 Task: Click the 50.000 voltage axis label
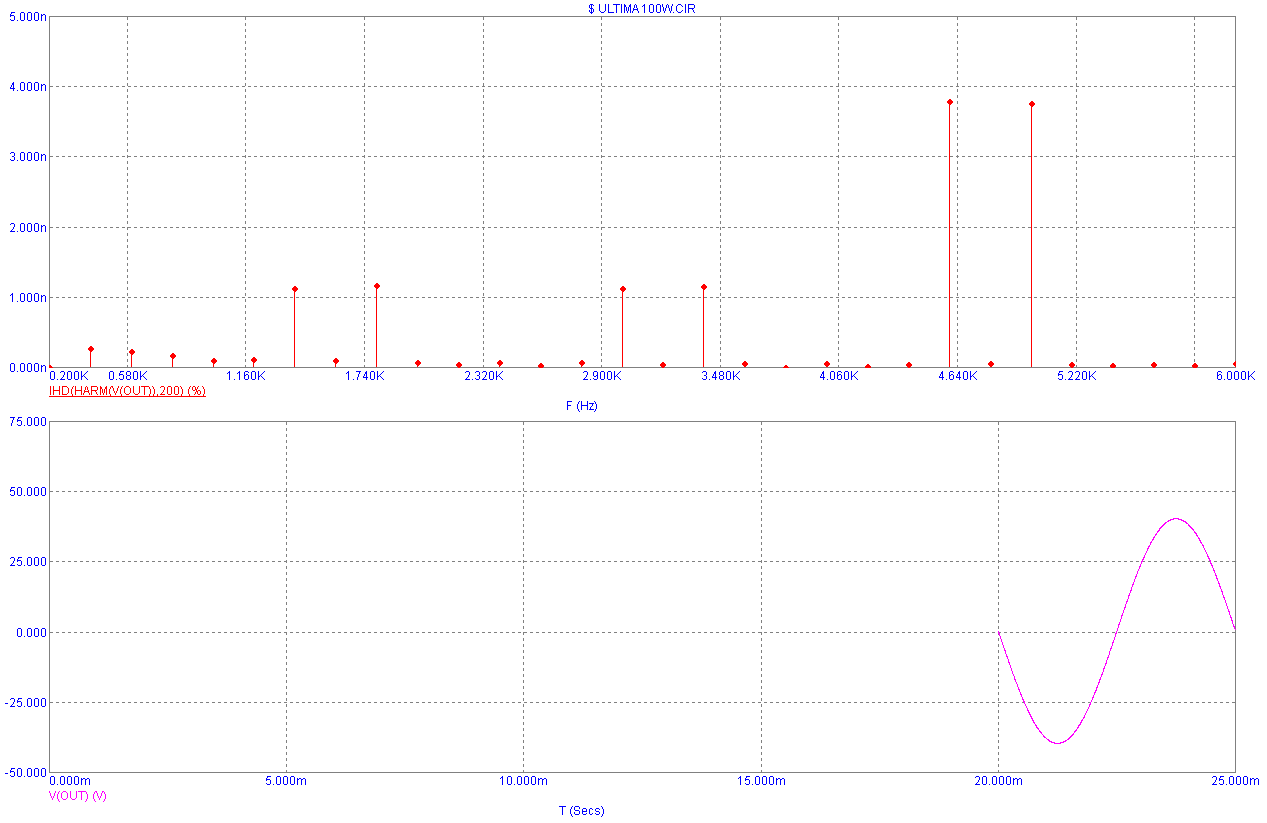(x=28, y=492)
